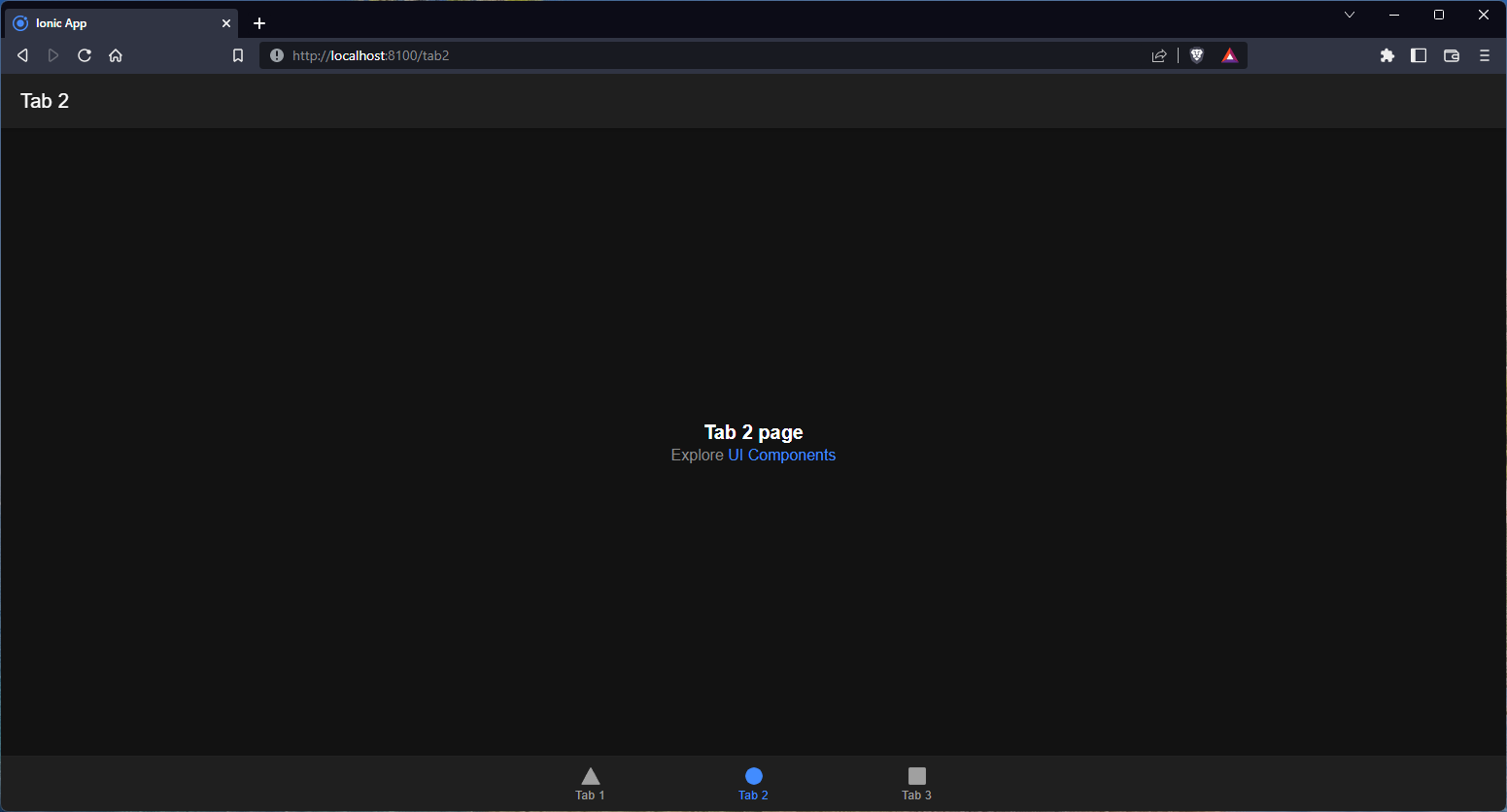Open browser extensions puzzle icon
This screenshot has height=812, width=1507.
tap(1387, 55)
